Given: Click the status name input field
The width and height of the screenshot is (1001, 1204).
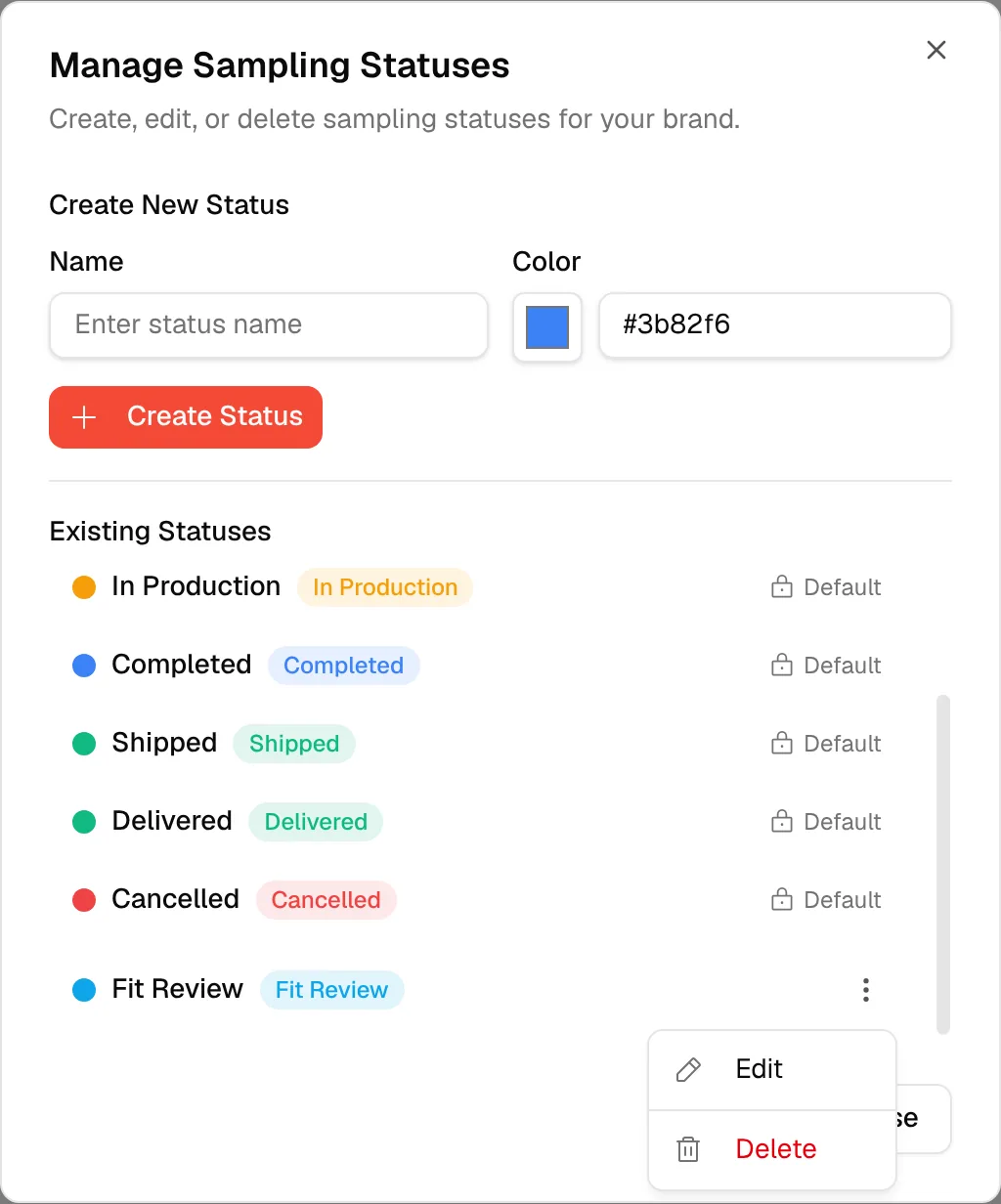Looking at the screenshot, I should click(x=269, y=324).
